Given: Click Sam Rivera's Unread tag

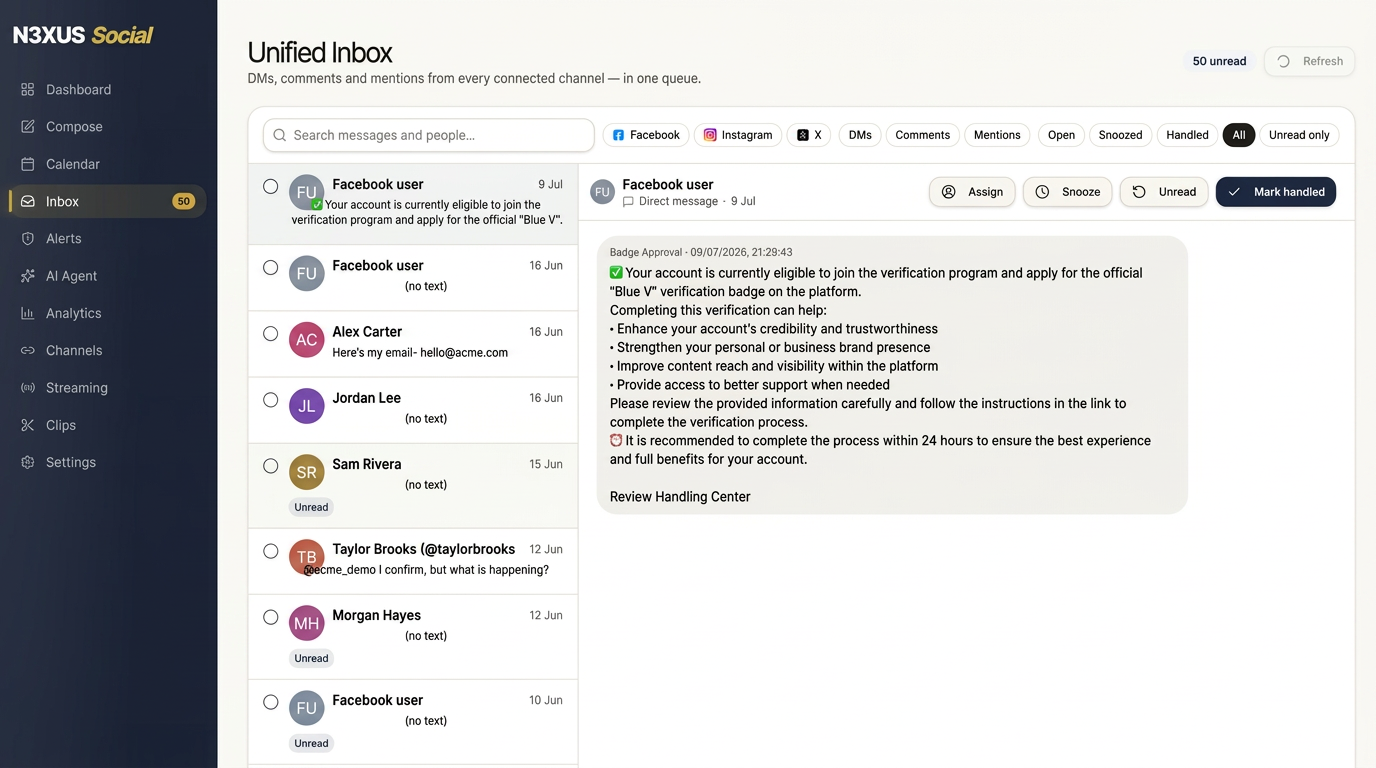Looking at the screenshot, I should tap(311, 507).
